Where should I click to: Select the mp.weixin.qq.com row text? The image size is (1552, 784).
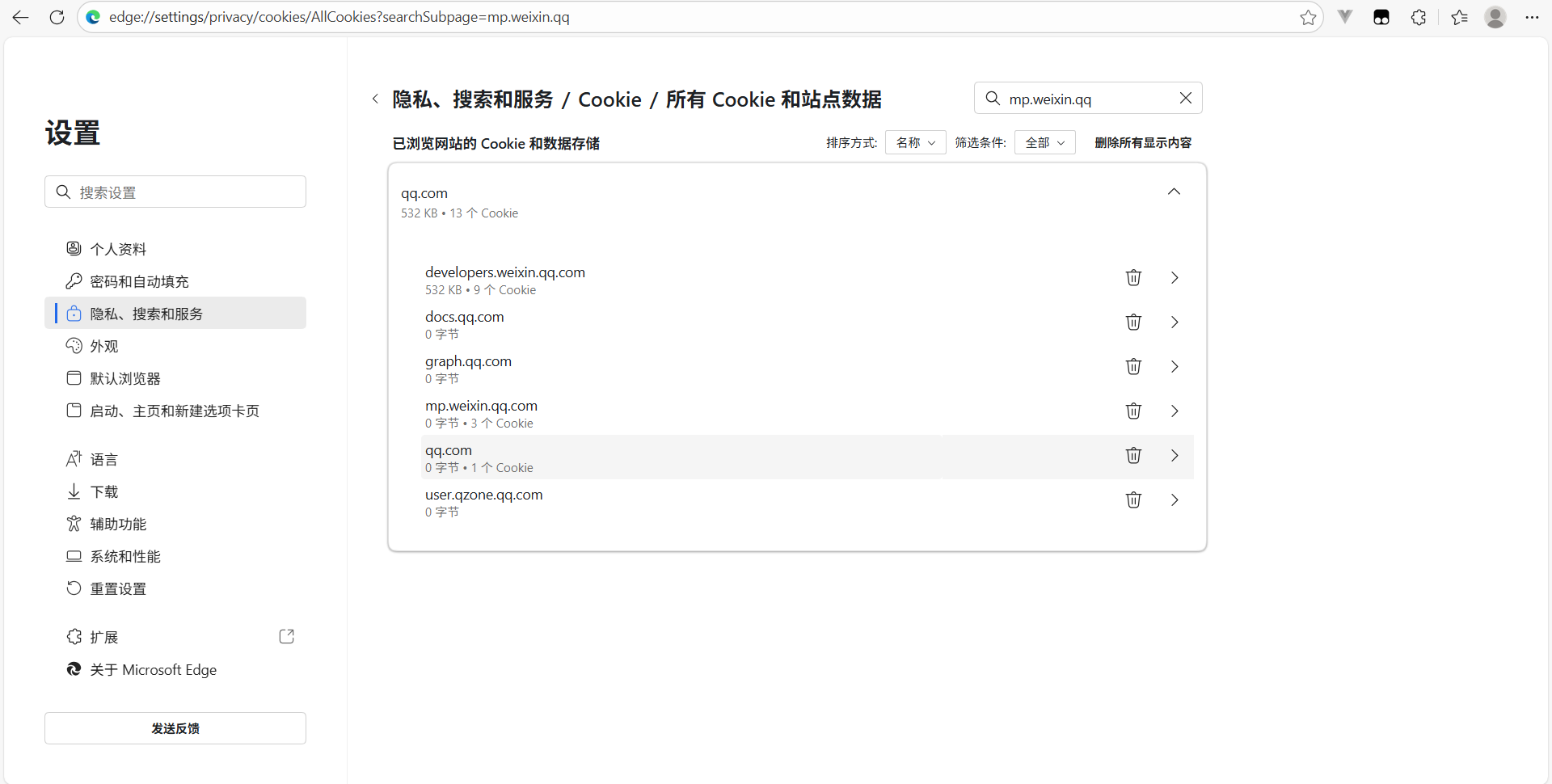[481, 406]
